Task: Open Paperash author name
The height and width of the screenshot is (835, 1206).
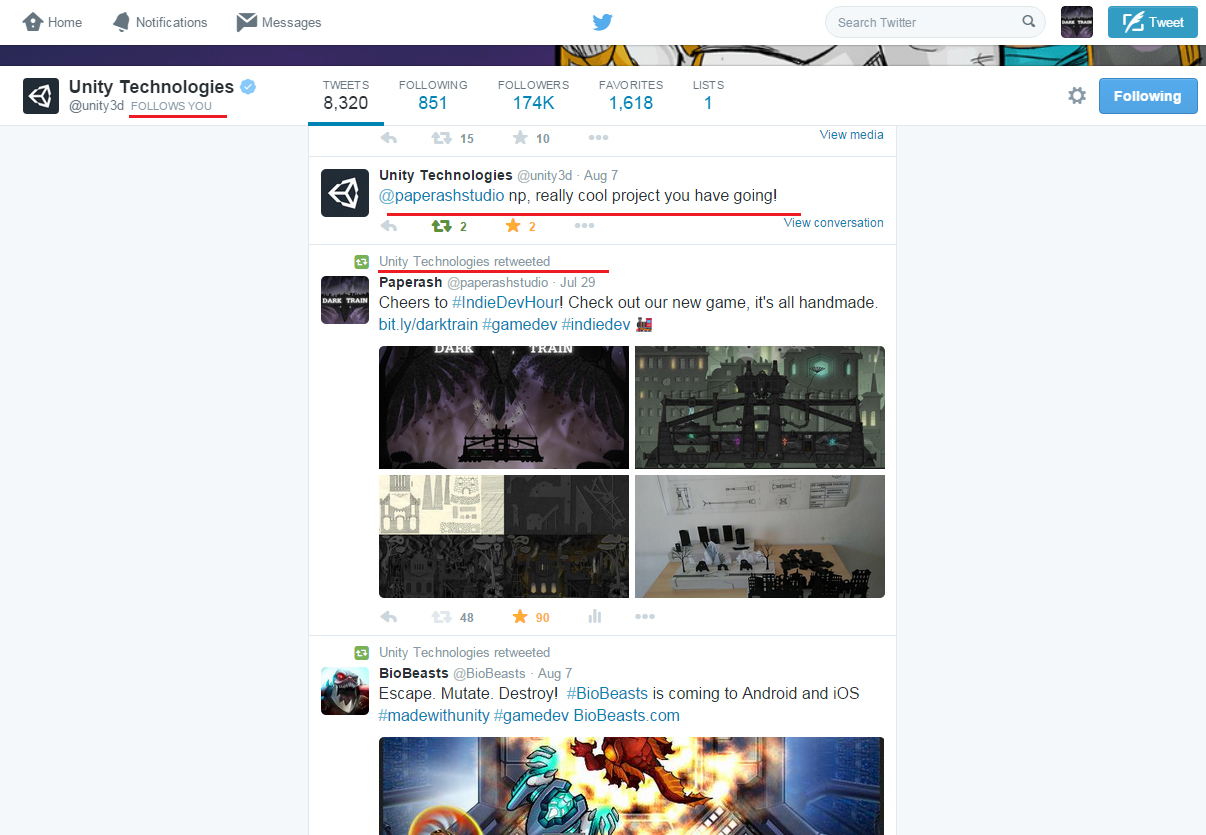Action: pos(411,282)
